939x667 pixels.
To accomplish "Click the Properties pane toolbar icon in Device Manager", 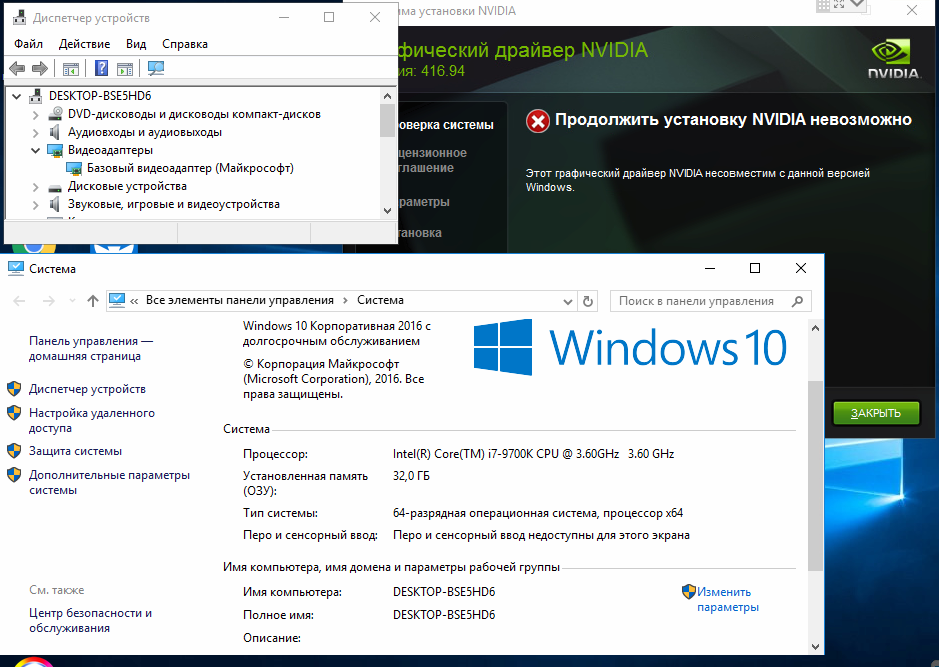I will click(x=125, y=69).
